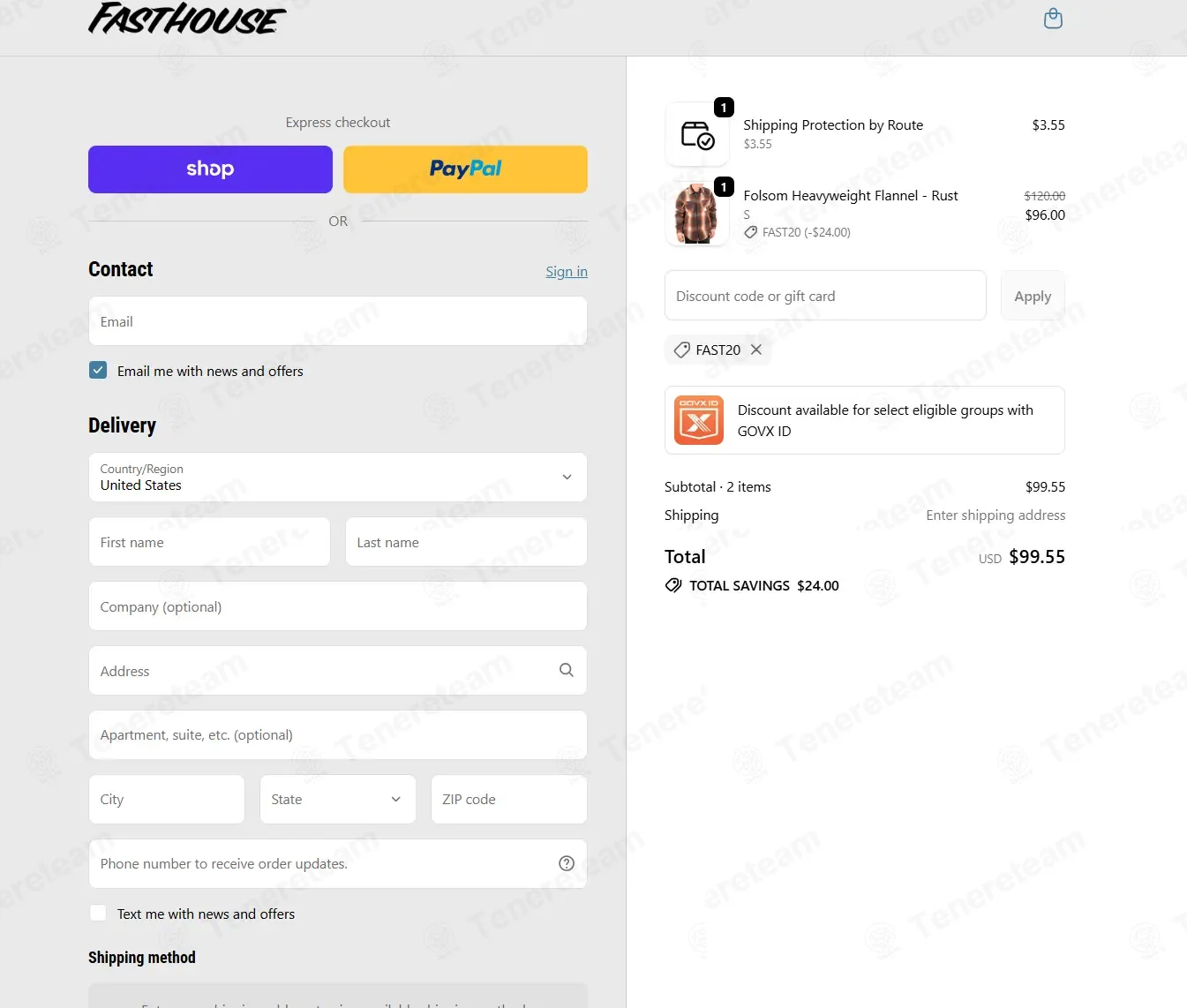The width and height of the screenshot is (1187, 1008).
Task: Click the Folsom Heavyweight Flannel - Rust title
Action: click(851, 196)
